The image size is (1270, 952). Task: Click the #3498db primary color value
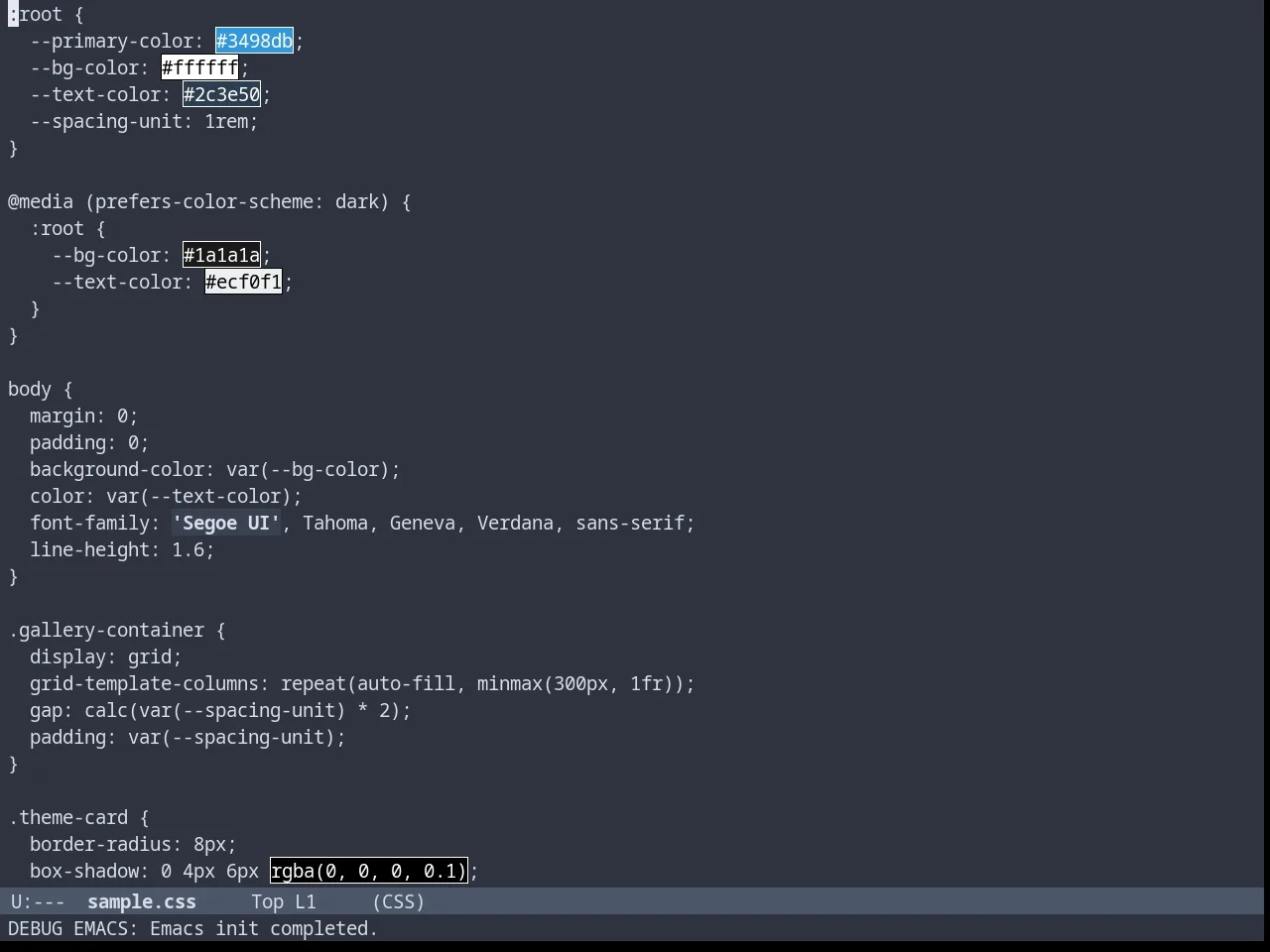click(254, 41)
